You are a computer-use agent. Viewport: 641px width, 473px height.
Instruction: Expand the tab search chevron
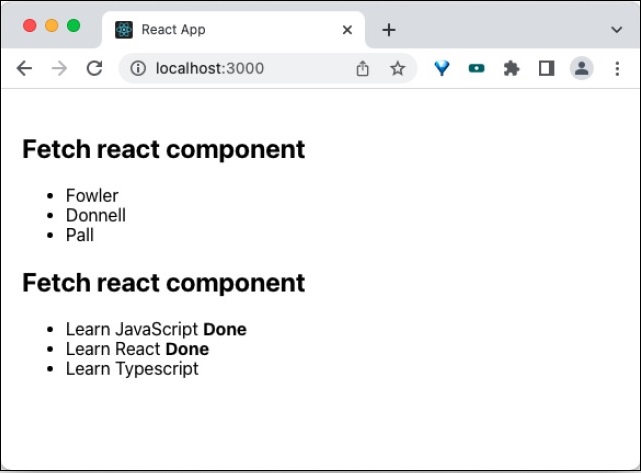[x=616, y=30]
